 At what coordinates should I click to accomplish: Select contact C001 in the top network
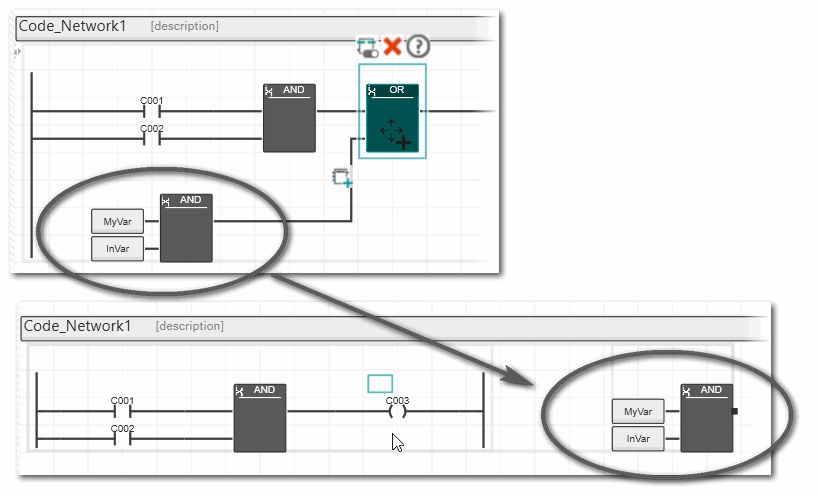tap(151, 109)
